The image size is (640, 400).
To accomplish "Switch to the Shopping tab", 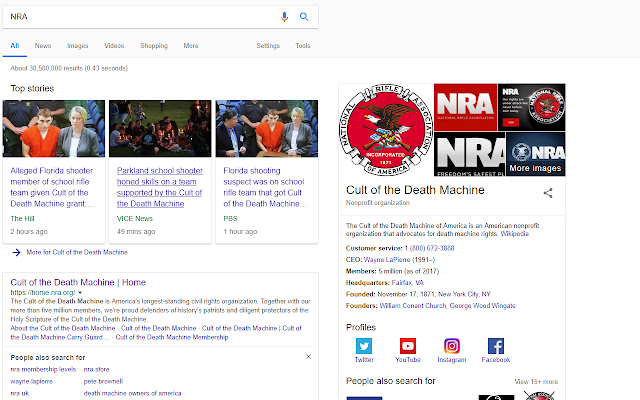I will pos(154,46).
